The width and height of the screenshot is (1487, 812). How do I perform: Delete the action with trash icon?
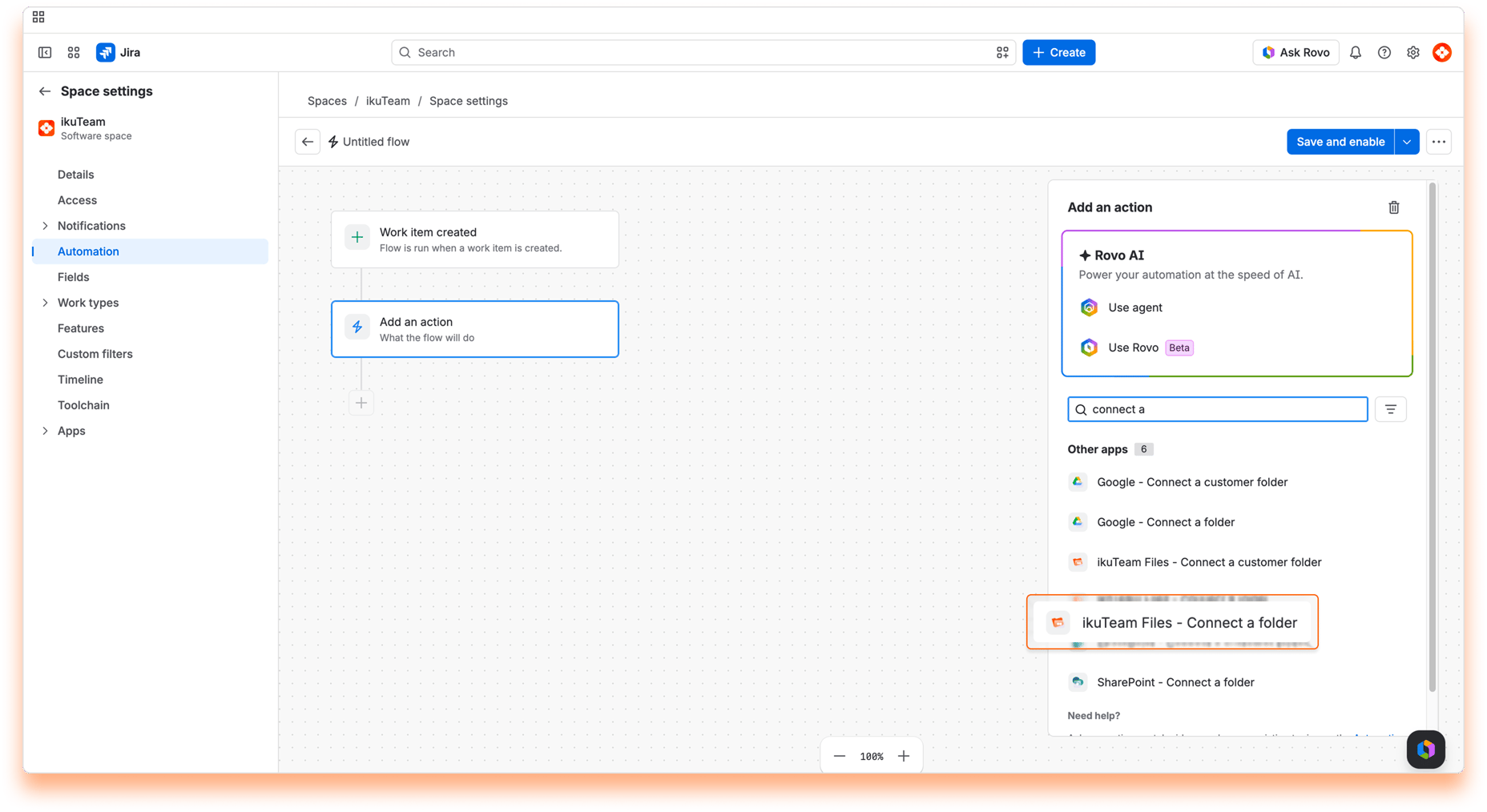(x=1394, y=207)
